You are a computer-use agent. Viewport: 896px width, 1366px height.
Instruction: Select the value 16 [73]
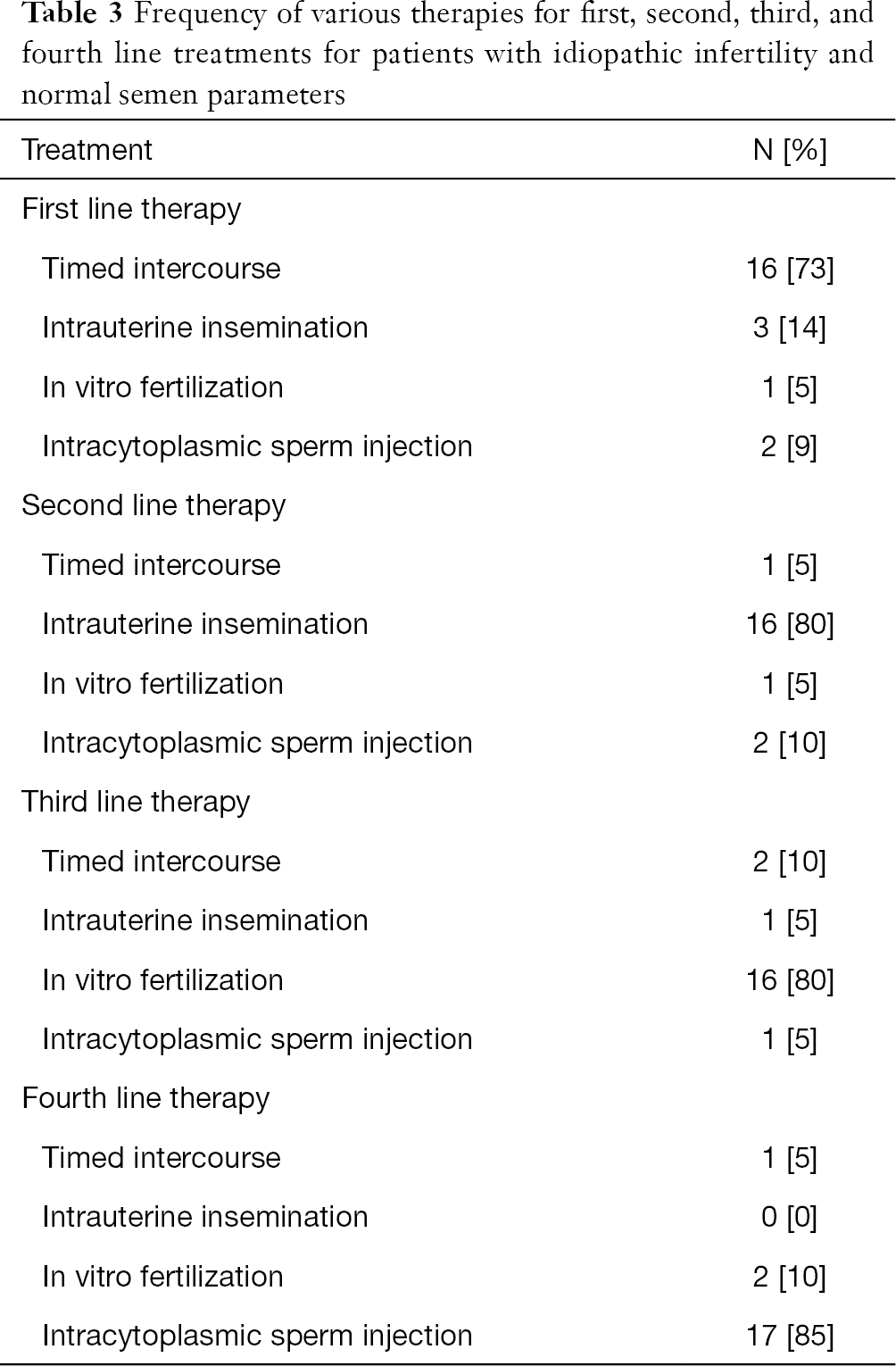coord(790,269)
